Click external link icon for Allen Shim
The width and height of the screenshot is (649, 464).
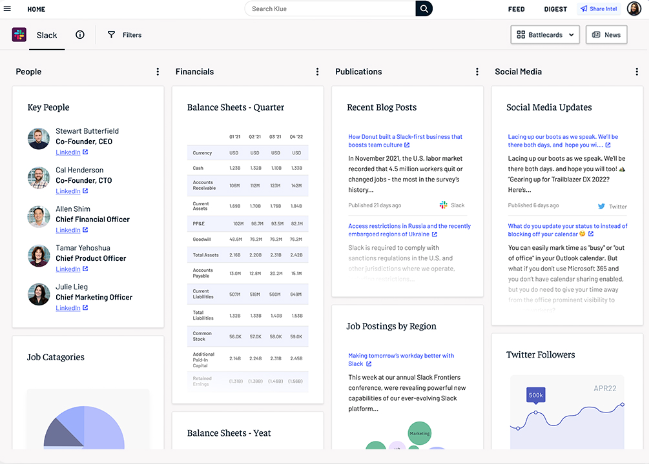point(85,230)
